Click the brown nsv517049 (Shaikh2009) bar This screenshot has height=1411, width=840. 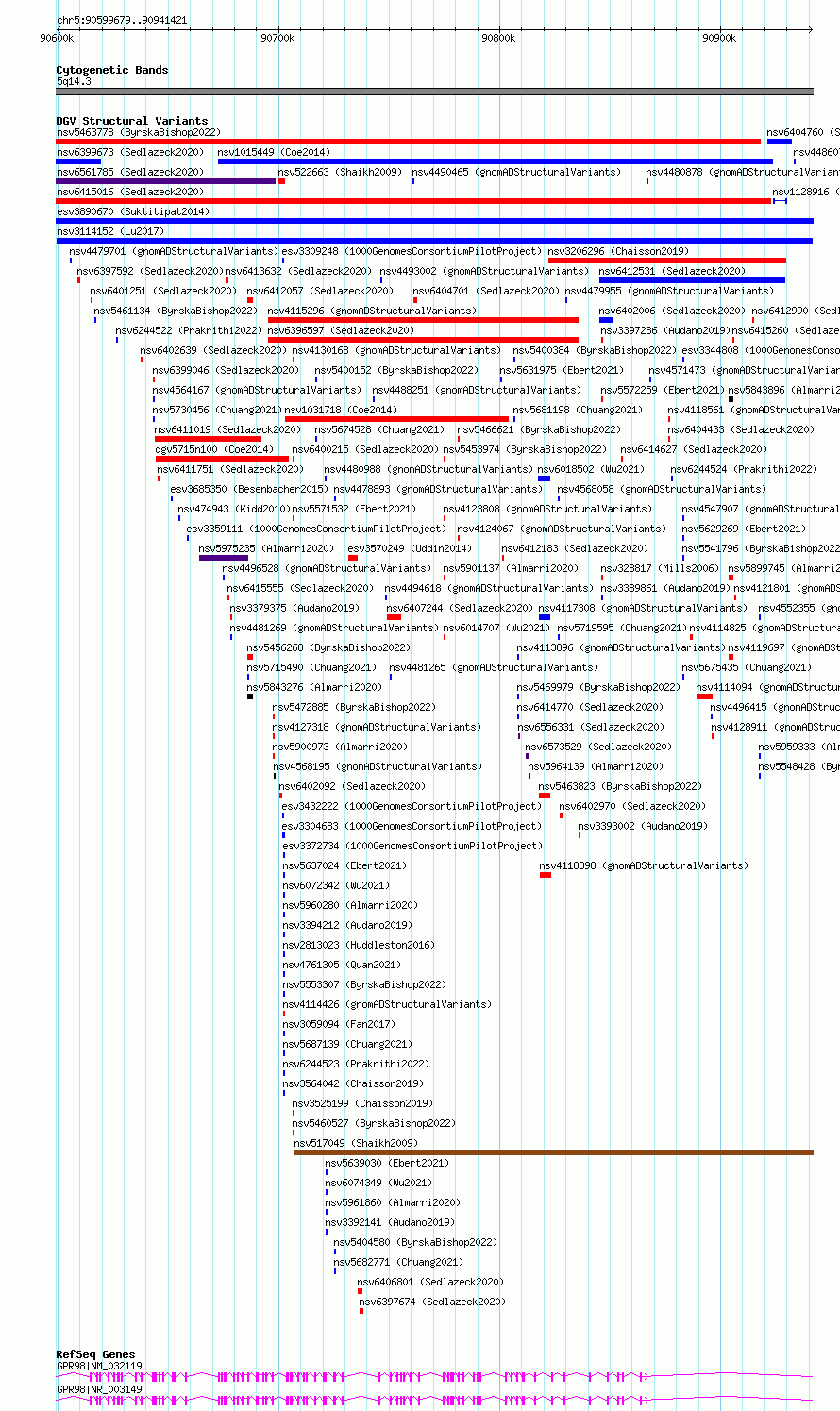pos(554,1152)
